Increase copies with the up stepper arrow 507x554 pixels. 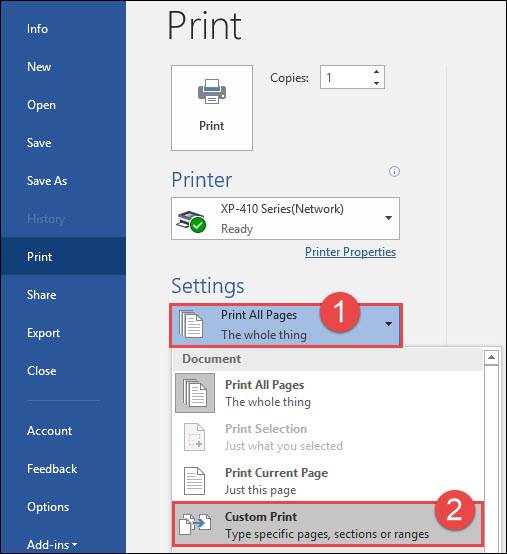tap(377, 72)
